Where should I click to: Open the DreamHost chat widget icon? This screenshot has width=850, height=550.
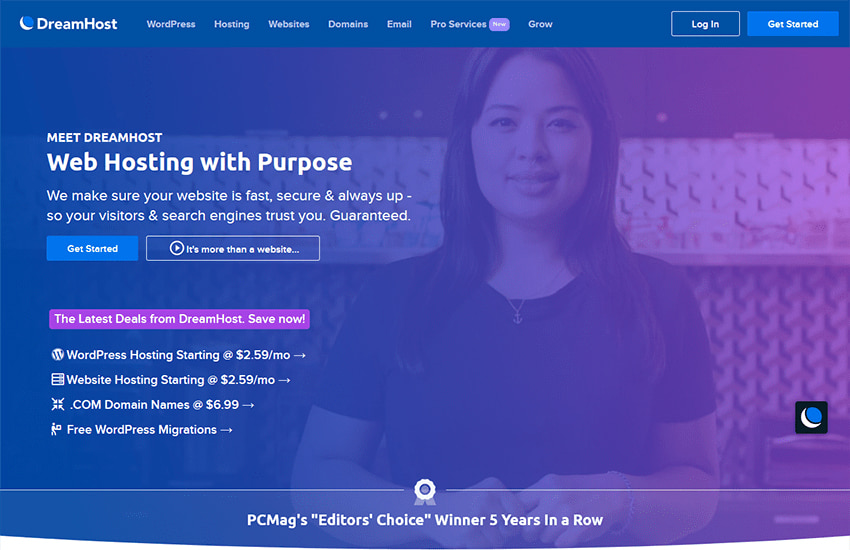[811, 417]
